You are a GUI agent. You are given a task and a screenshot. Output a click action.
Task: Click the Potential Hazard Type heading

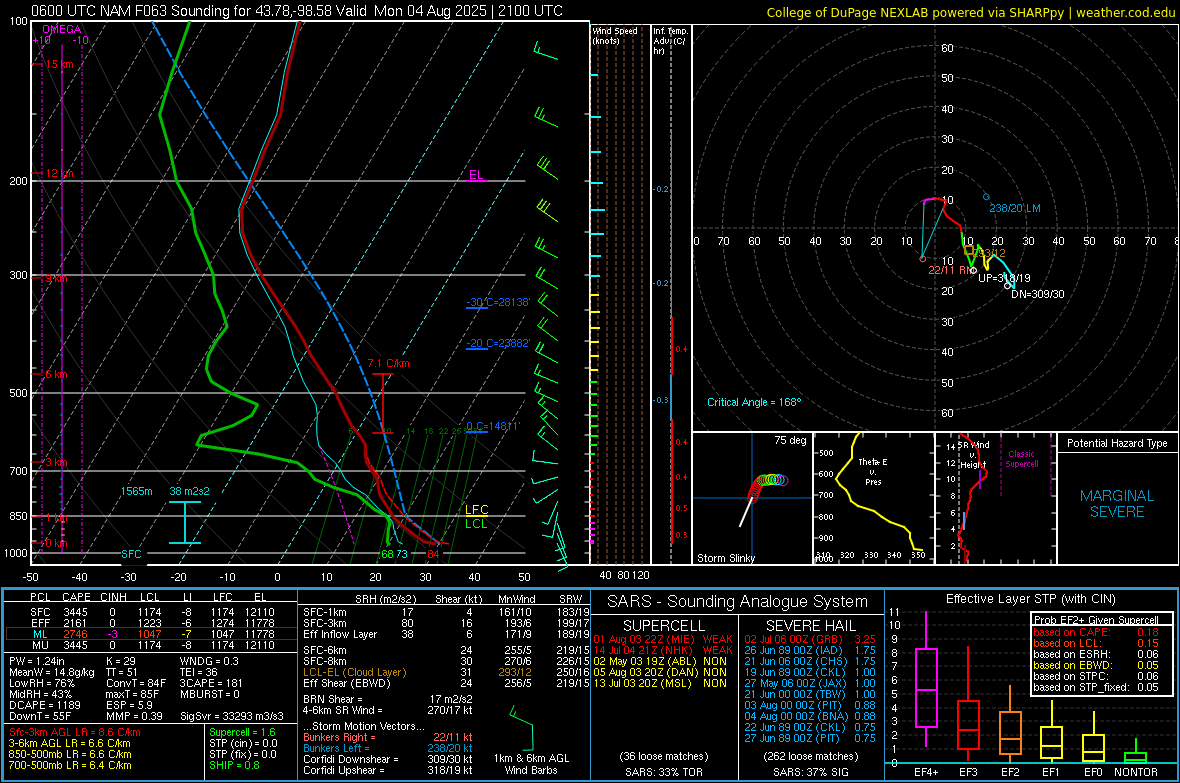tap(1117, 443)
